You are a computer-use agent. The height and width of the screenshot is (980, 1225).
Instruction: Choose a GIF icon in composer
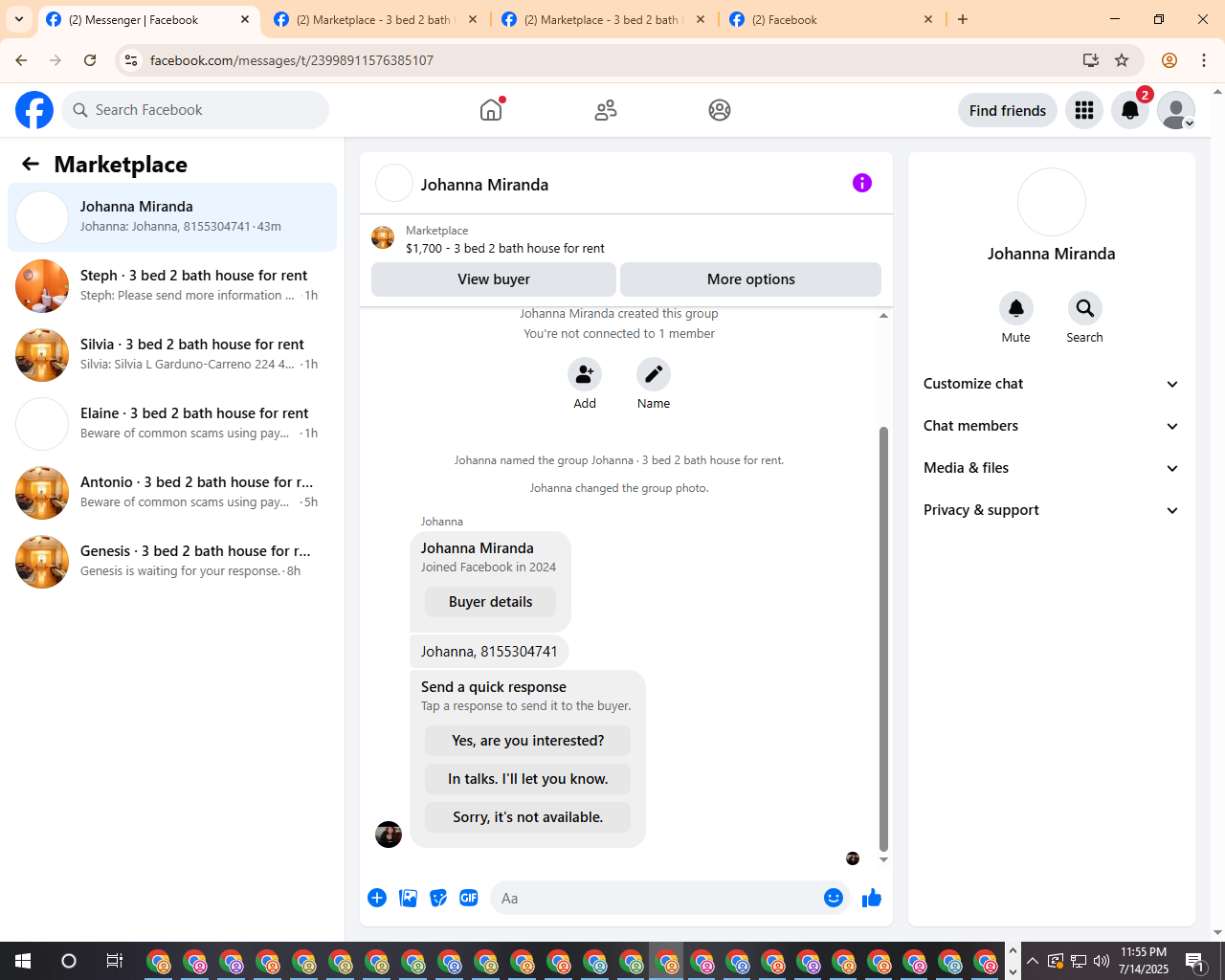pyautogui.click(x=469, y=898)
